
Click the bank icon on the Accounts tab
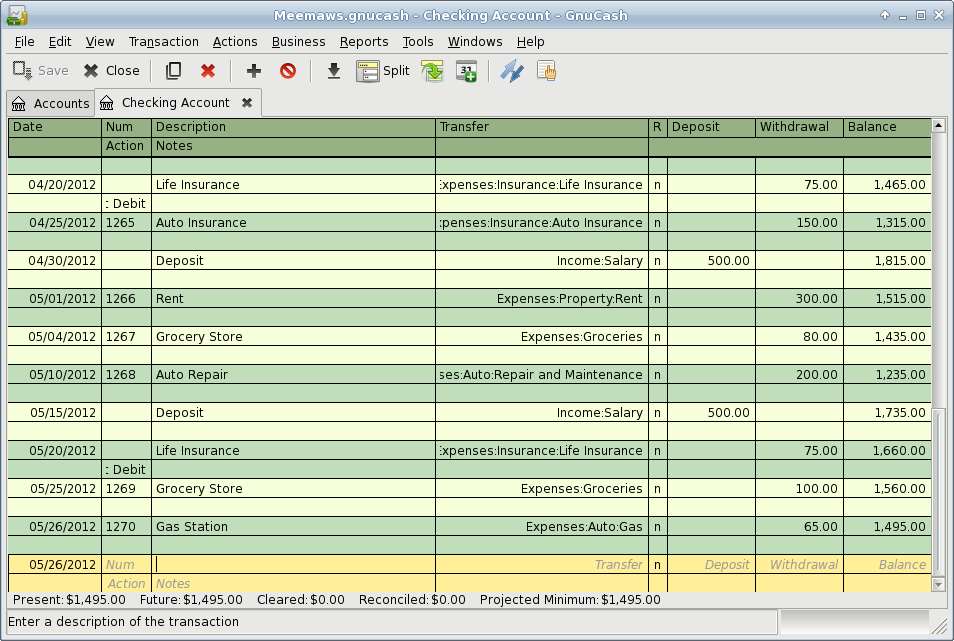coord(19,103)
